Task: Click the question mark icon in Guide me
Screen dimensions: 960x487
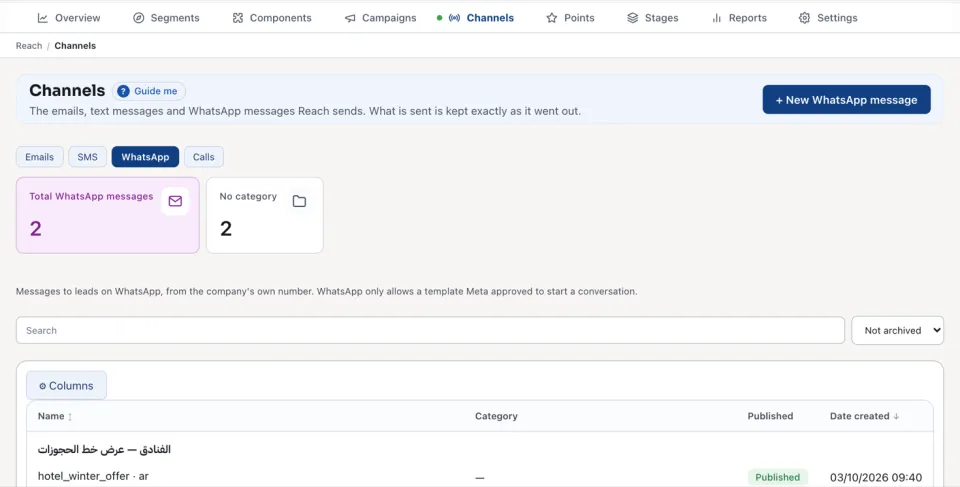Action: (x=123, y=91)
